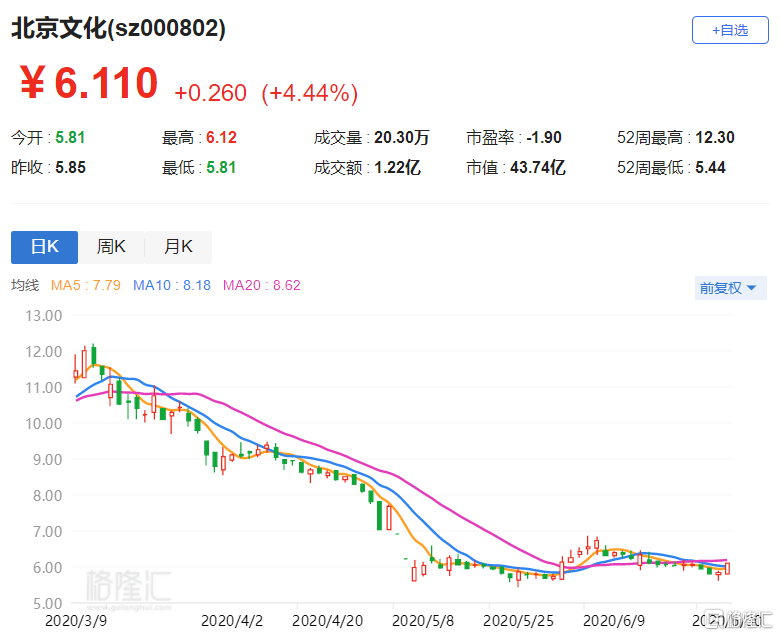
Task: Click the 2020/4/2 date axis label
Action: tap(232, 621)
